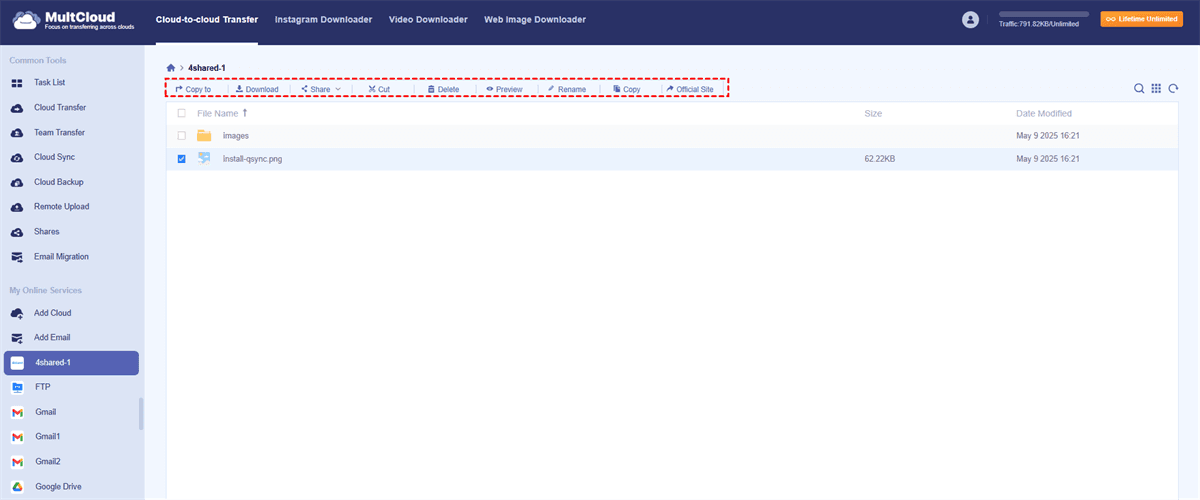Click the Delete toolbar button

[443, 89]
